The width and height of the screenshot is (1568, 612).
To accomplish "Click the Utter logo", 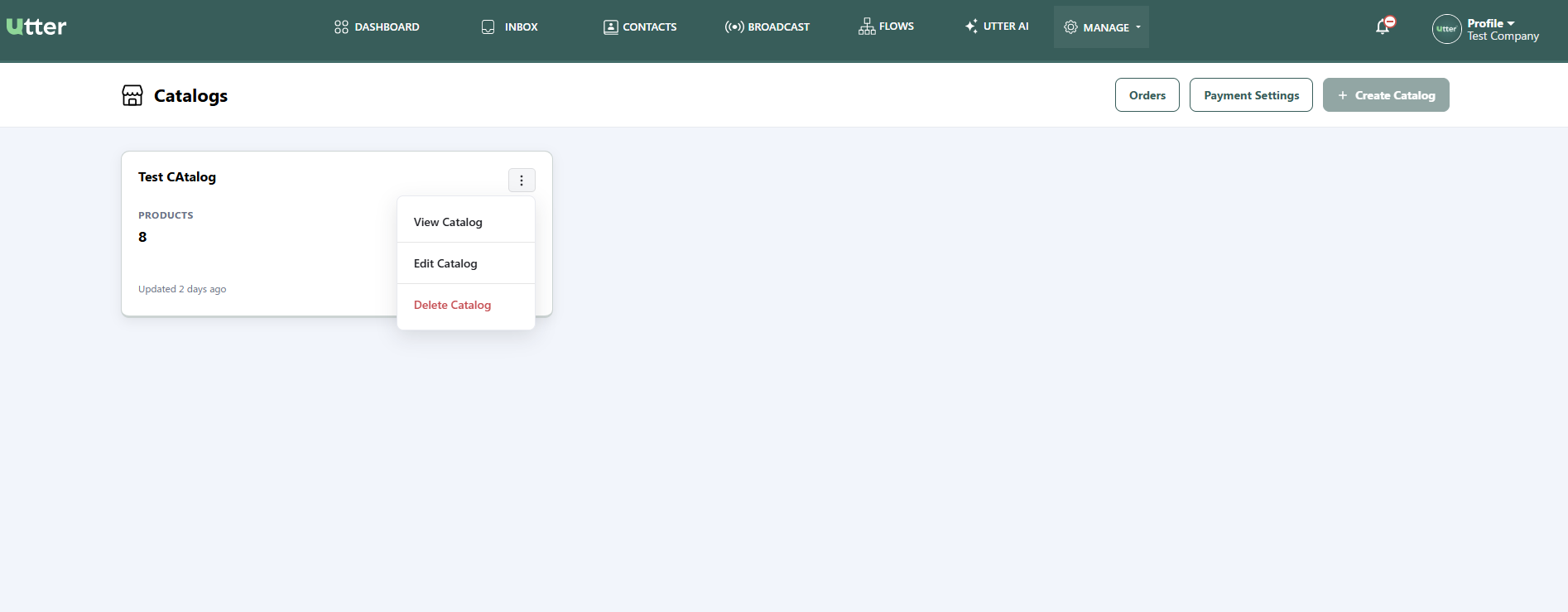I will pos(36,27).
